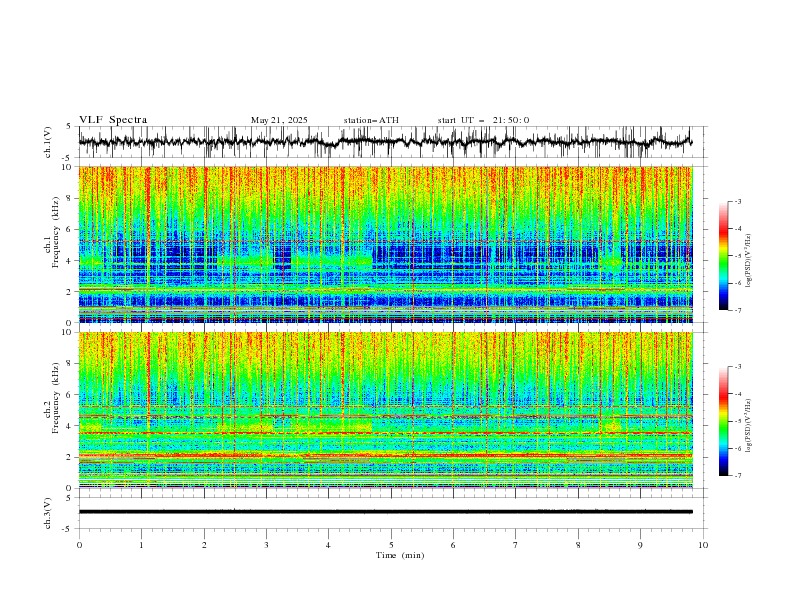This screenshot has width=792, height=612.
Task: Click inside the ch.2 spectrogram panel
Action: (385, 410)
